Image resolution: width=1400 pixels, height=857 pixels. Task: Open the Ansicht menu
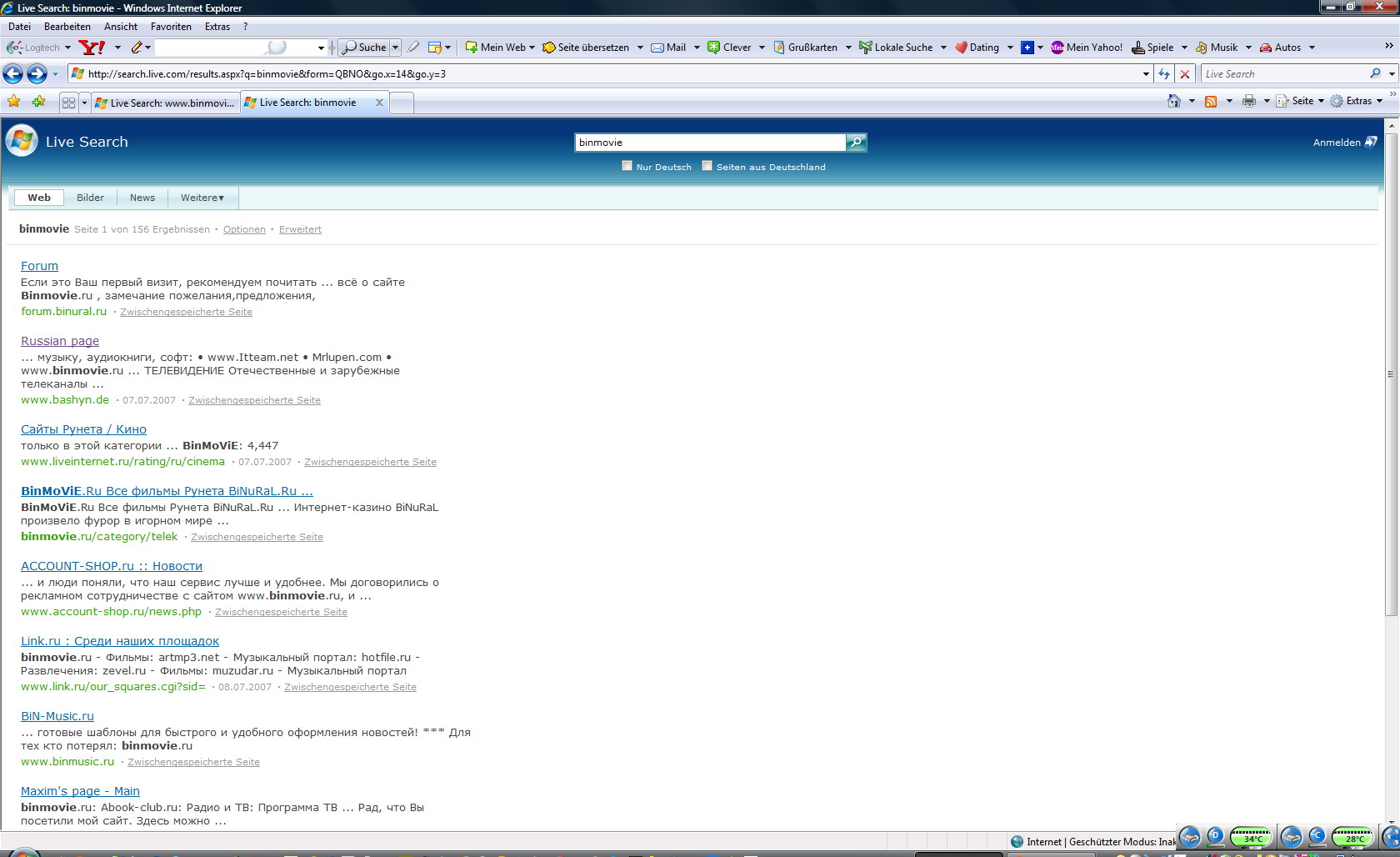[x=121, y=27]
